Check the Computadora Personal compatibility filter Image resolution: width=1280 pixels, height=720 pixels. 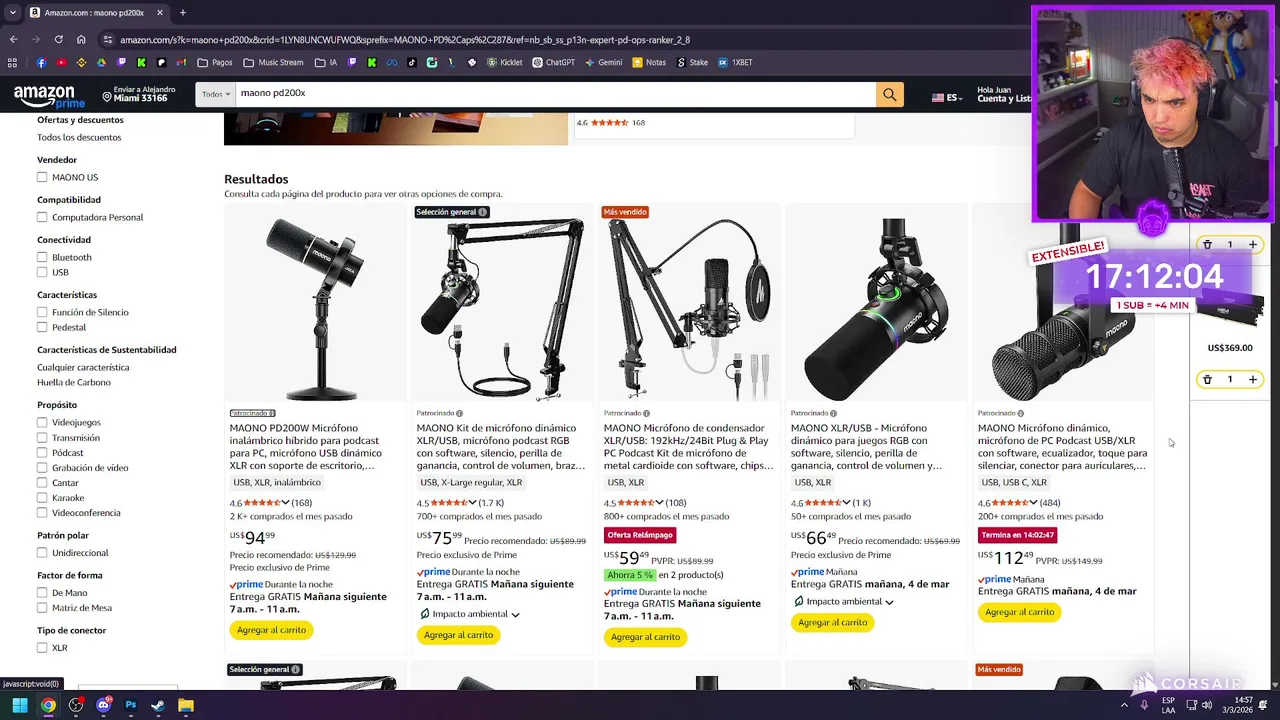[x=42, y=217]
